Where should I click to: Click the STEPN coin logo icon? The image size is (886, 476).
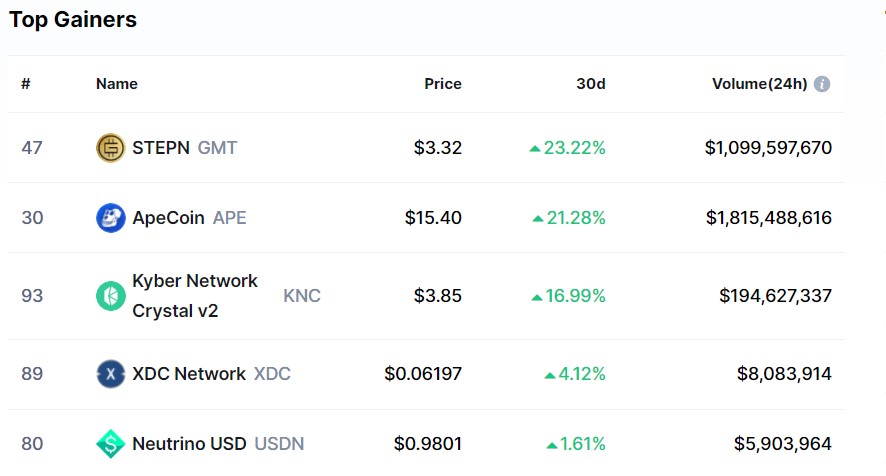[x=111, y=148]
